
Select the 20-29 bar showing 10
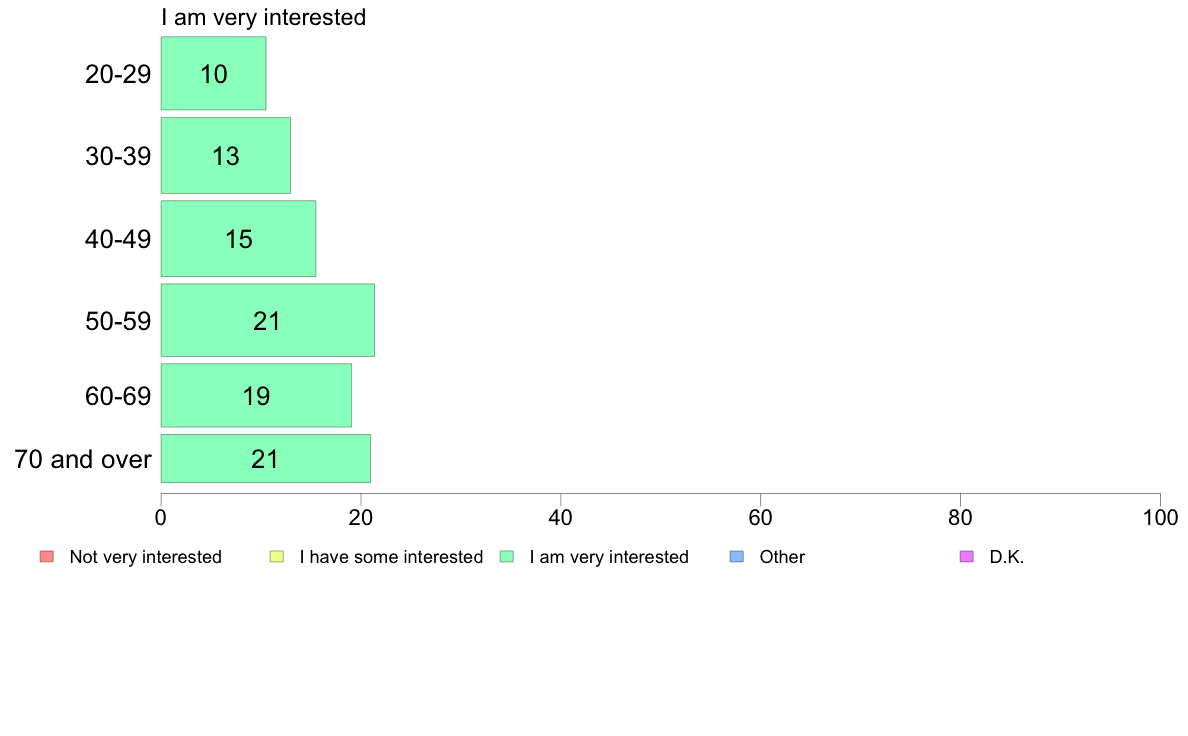point(213,74)
